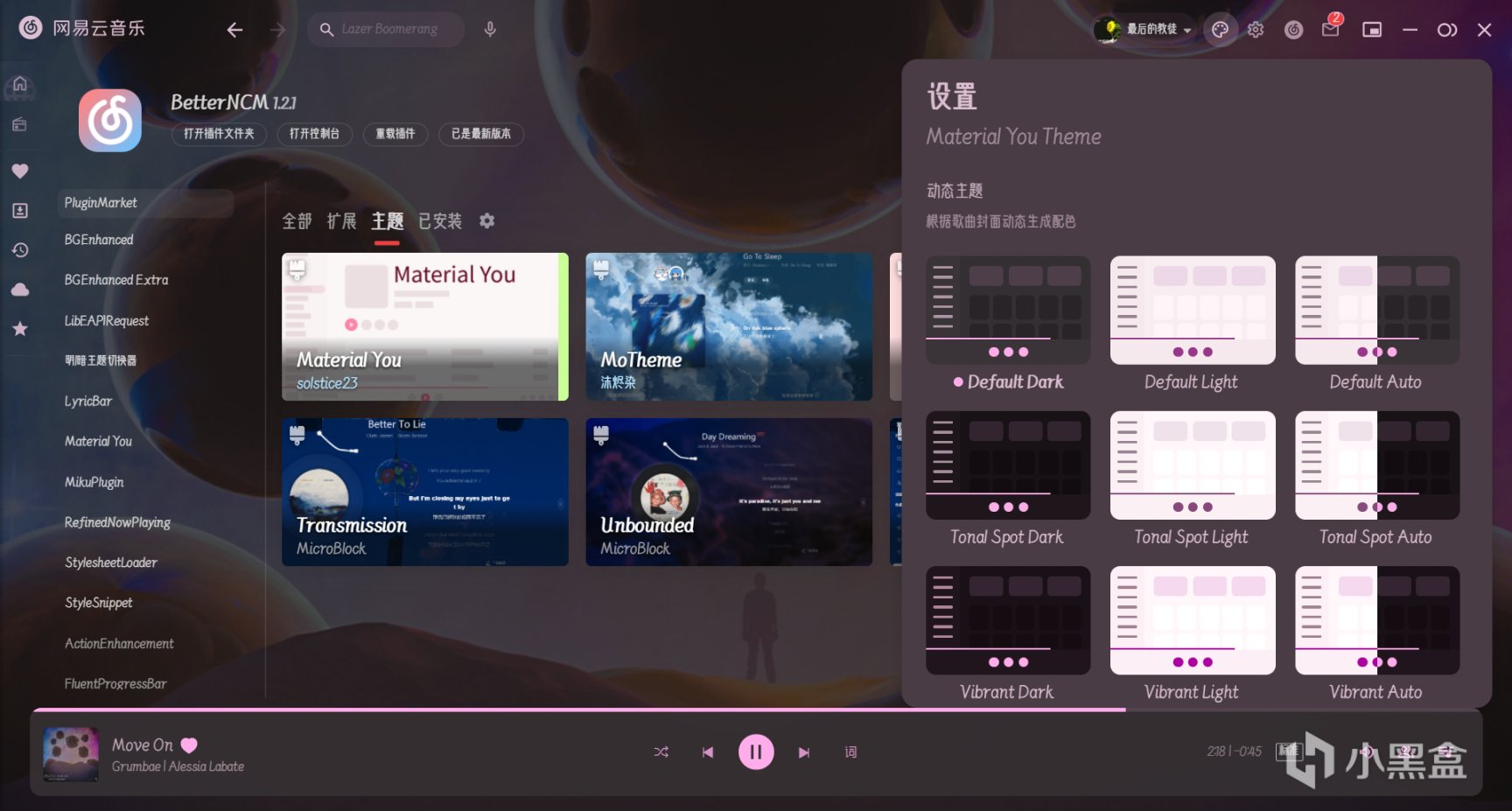Viewport: 1512px width, 811px height.
Task: Open liked music heart in the sidebar
Action: point(20,171)
